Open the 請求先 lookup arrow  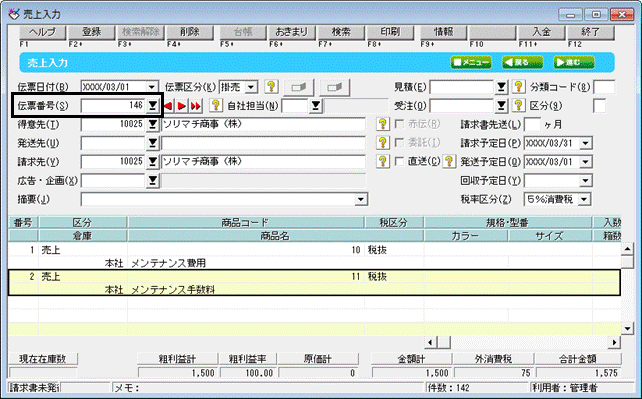[153, 162]
